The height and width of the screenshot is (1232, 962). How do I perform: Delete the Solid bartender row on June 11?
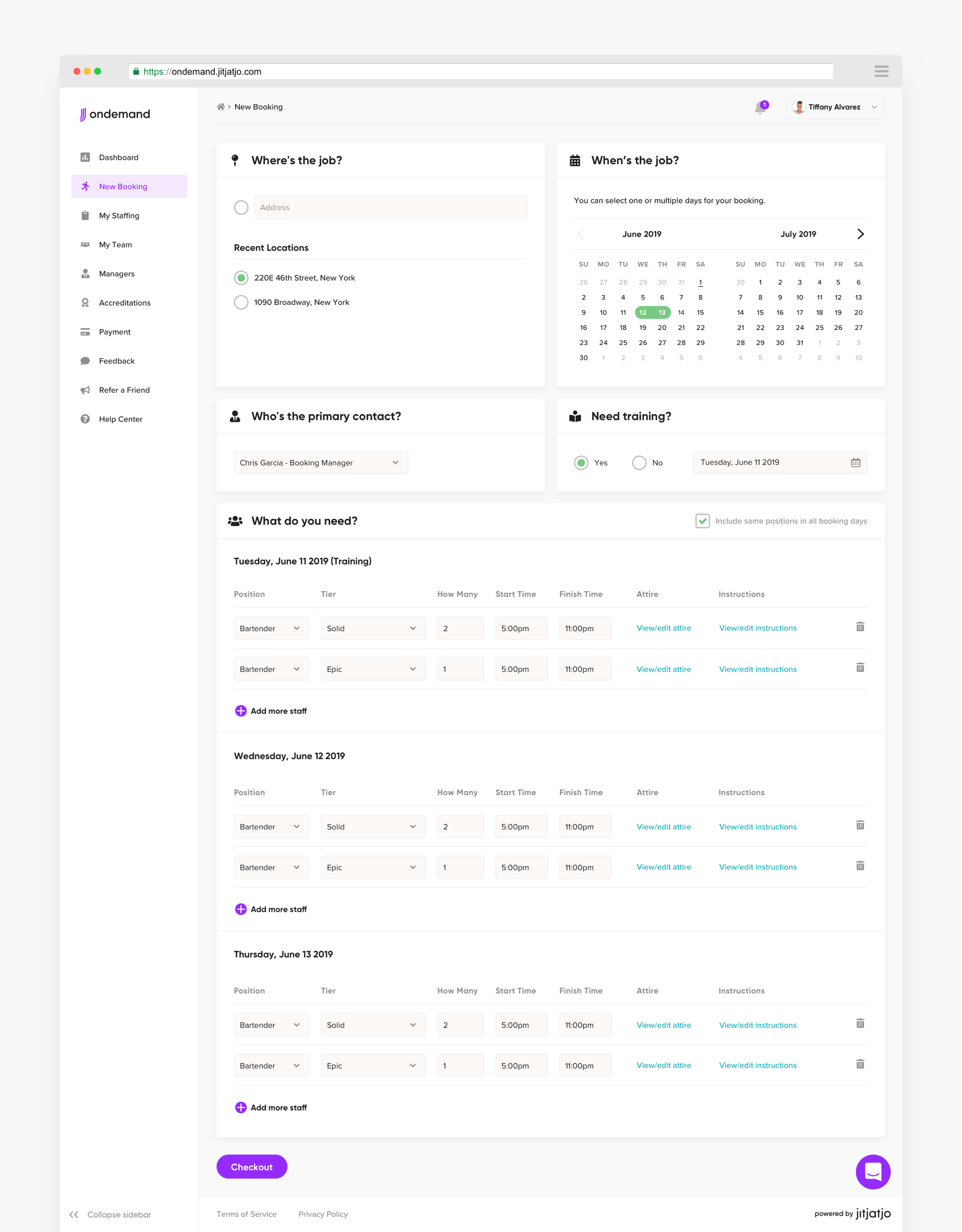pyautogui.click(x=860, y=627)
